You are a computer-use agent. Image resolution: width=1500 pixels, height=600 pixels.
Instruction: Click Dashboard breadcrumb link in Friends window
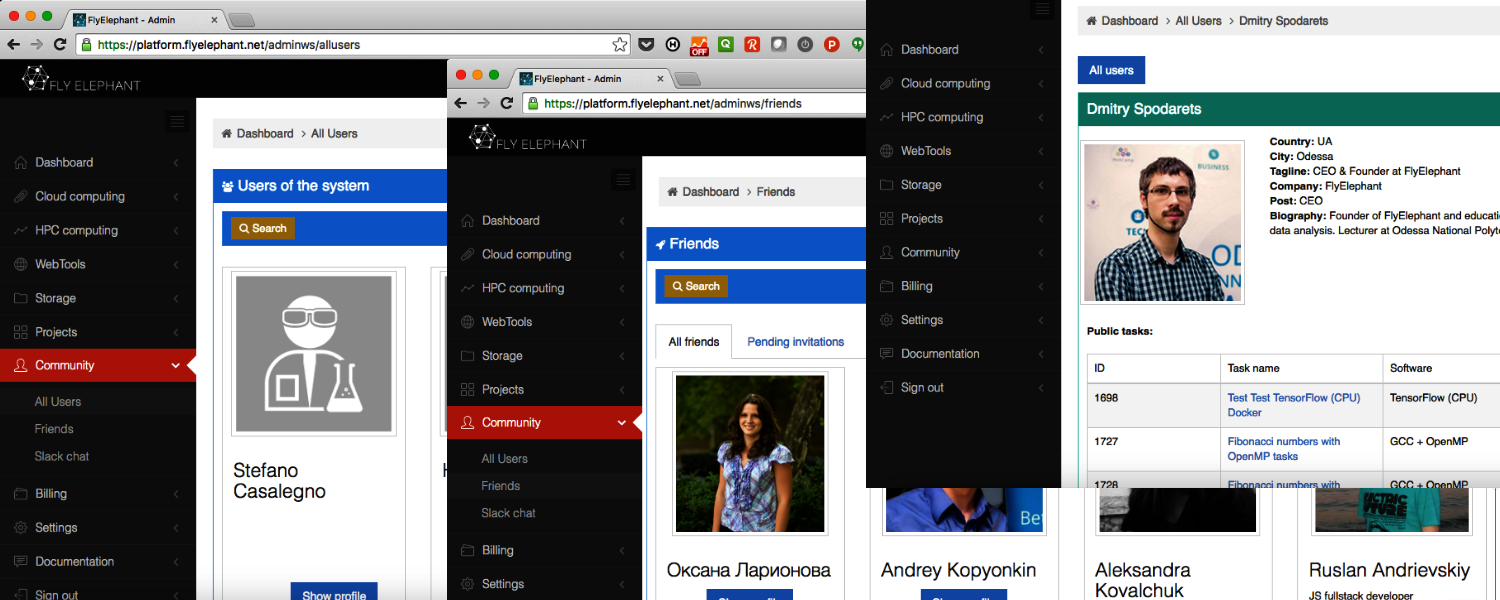click(711, 192)
